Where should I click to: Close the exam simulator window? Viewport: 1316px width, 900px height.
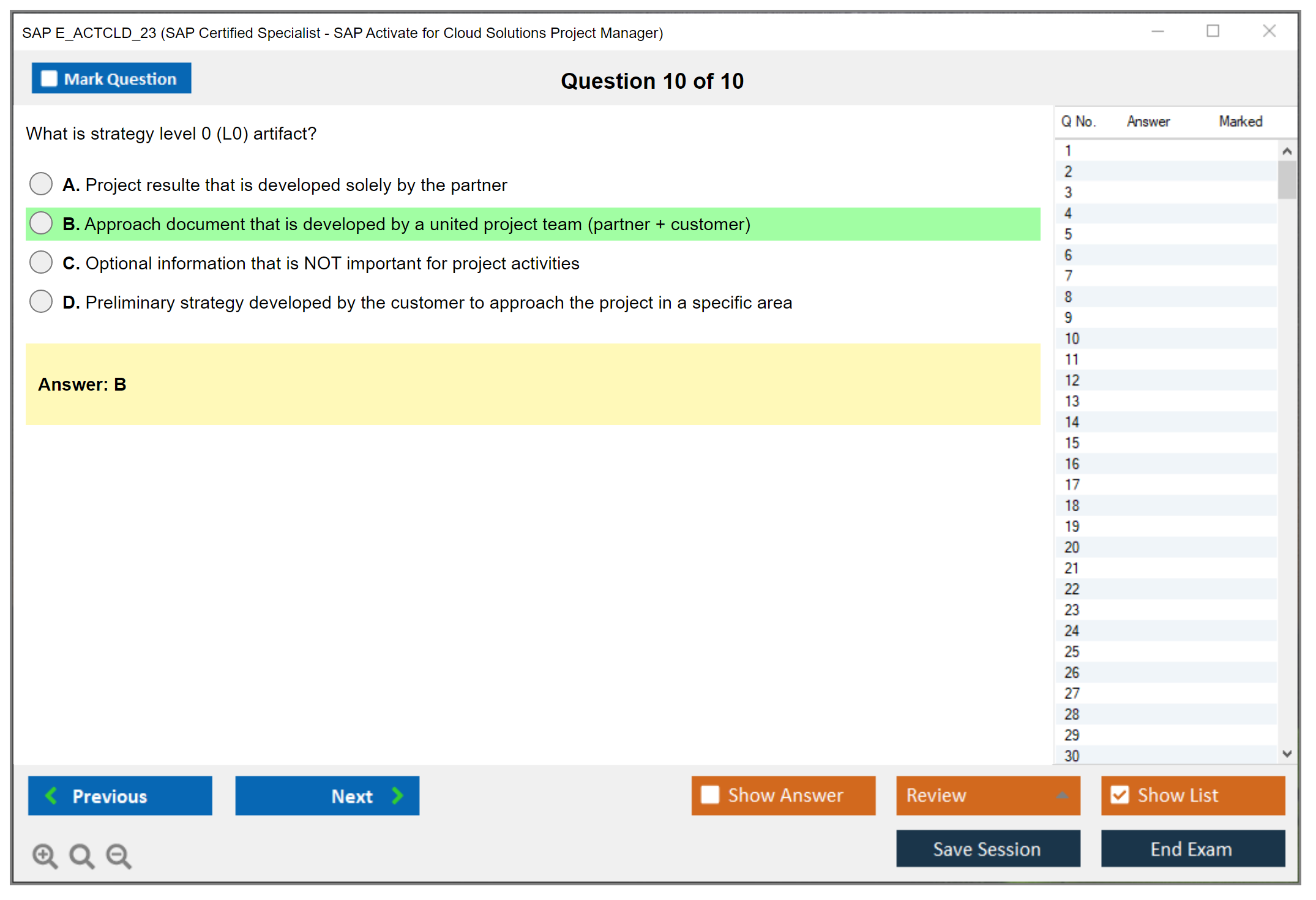pos(1269,31)
